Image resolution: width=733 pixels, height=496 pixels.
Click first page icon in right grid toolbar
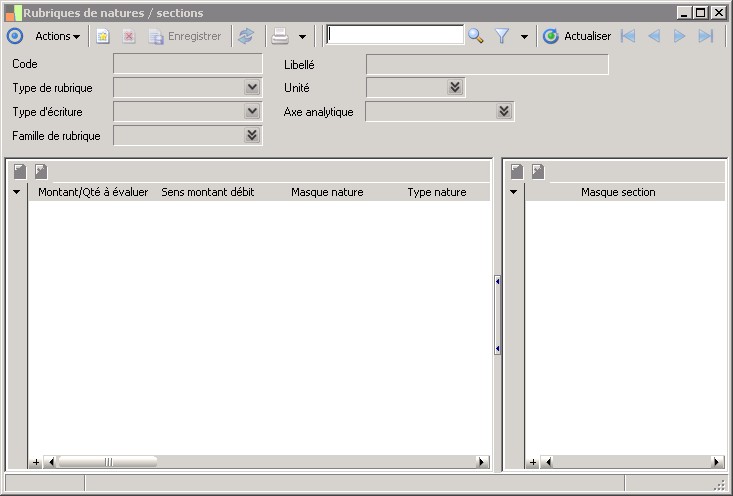(517, 172)
